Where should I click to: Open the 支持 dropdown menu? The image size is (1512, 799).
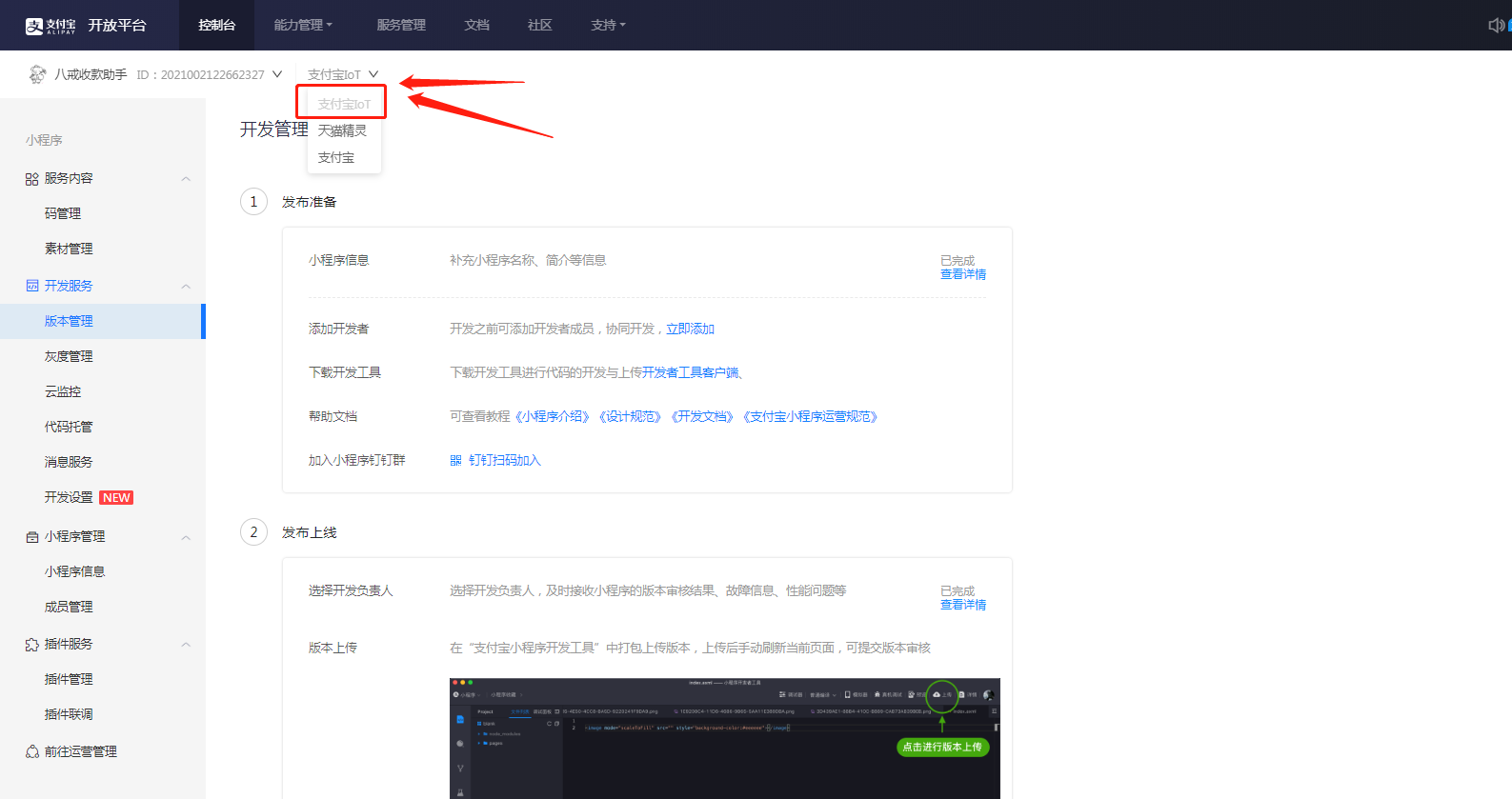608,25
